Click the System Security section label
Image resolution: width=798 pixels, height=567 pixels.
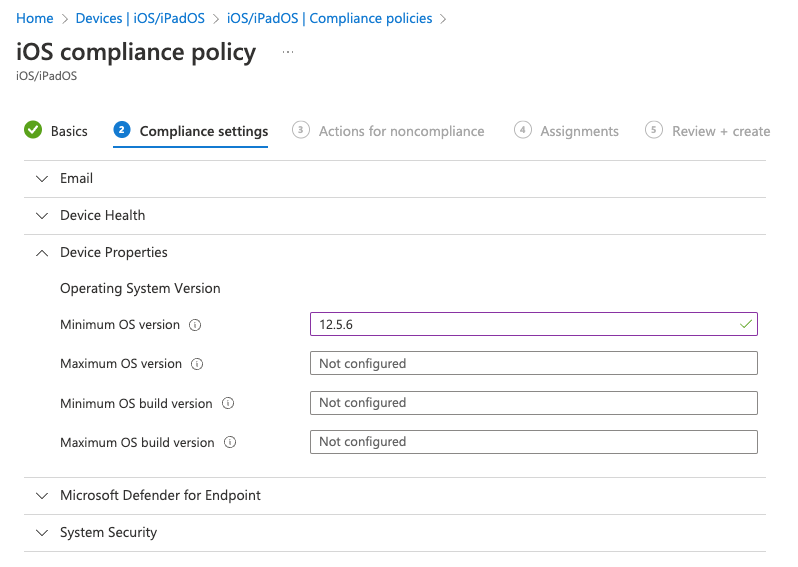[108, 532]
